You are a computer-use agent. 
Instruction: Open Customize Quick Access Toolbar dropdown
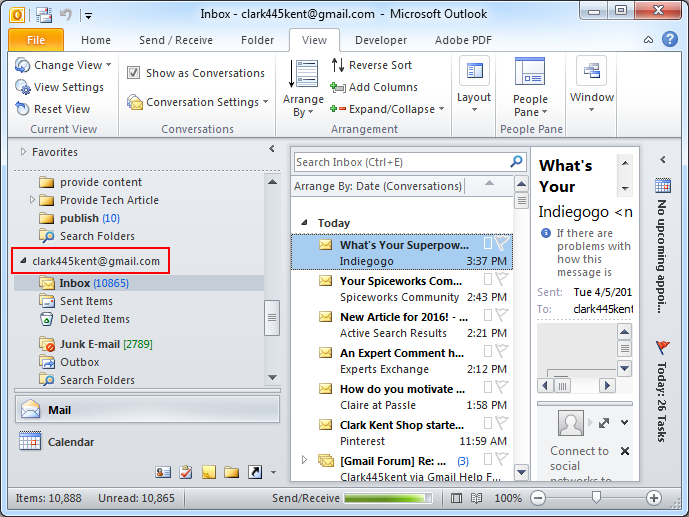tap(88, 16)
